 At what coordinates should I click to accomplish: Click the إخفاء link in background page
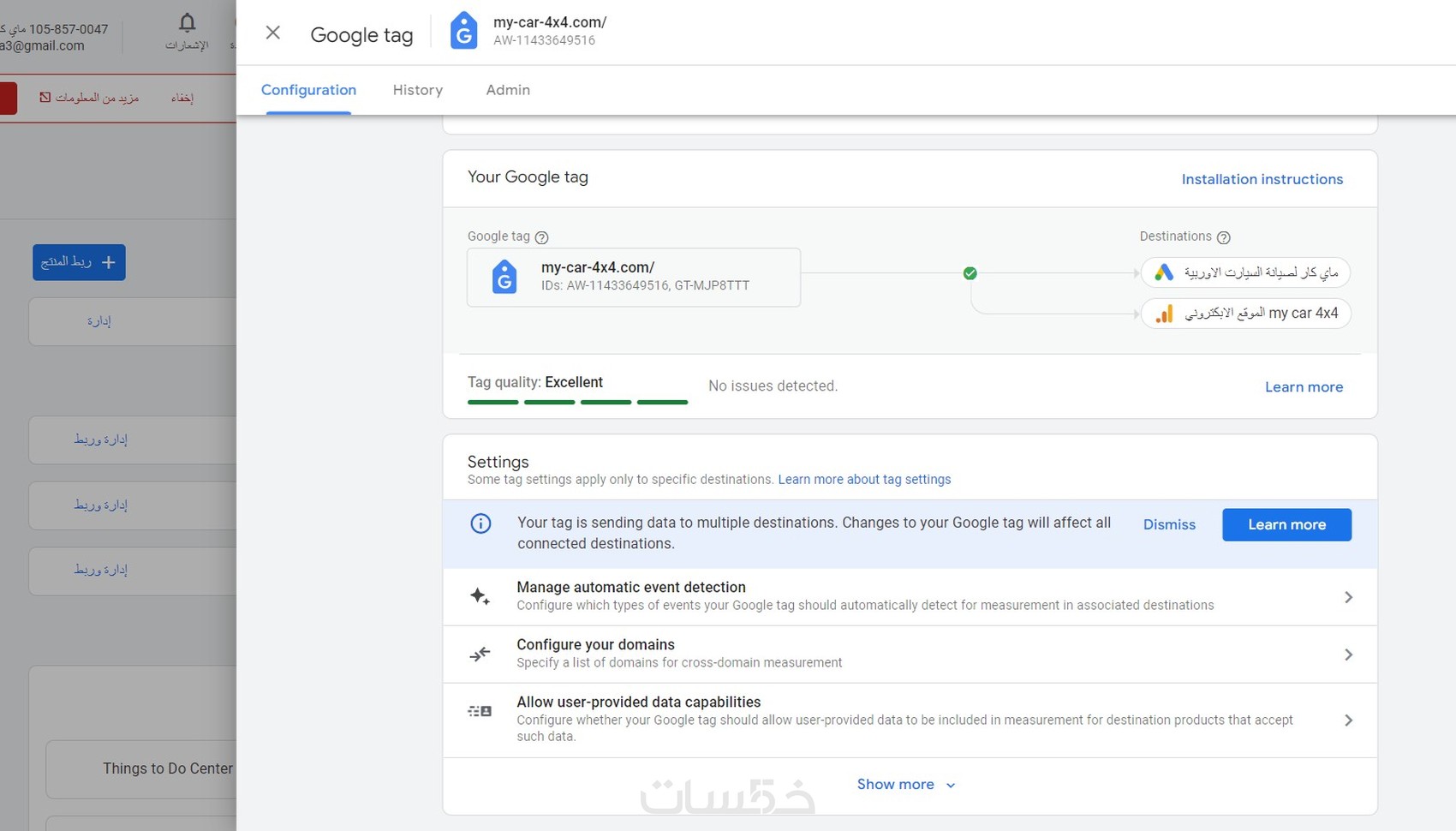182,98
